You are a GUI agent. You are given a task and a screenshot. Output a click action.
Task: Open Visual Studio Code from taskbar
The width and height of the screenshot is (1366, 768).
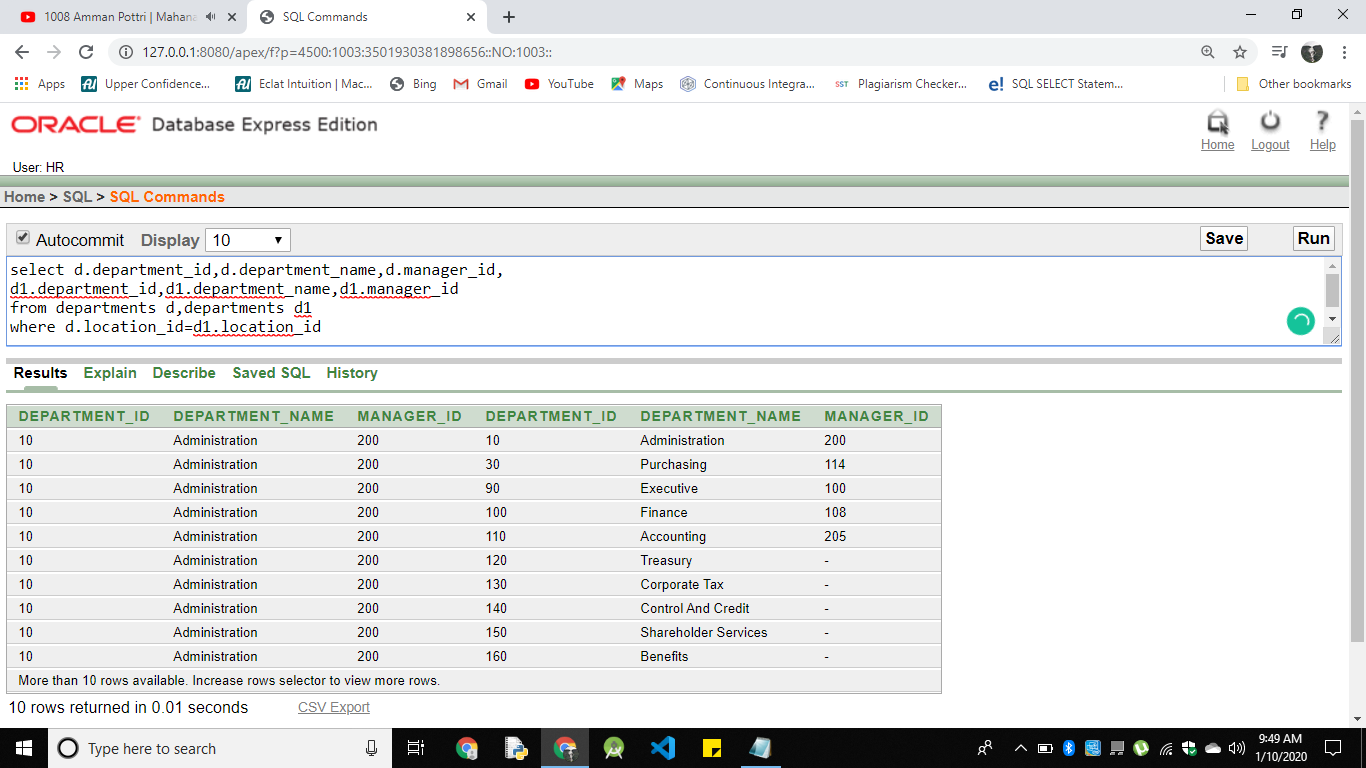tap(663, 748)
